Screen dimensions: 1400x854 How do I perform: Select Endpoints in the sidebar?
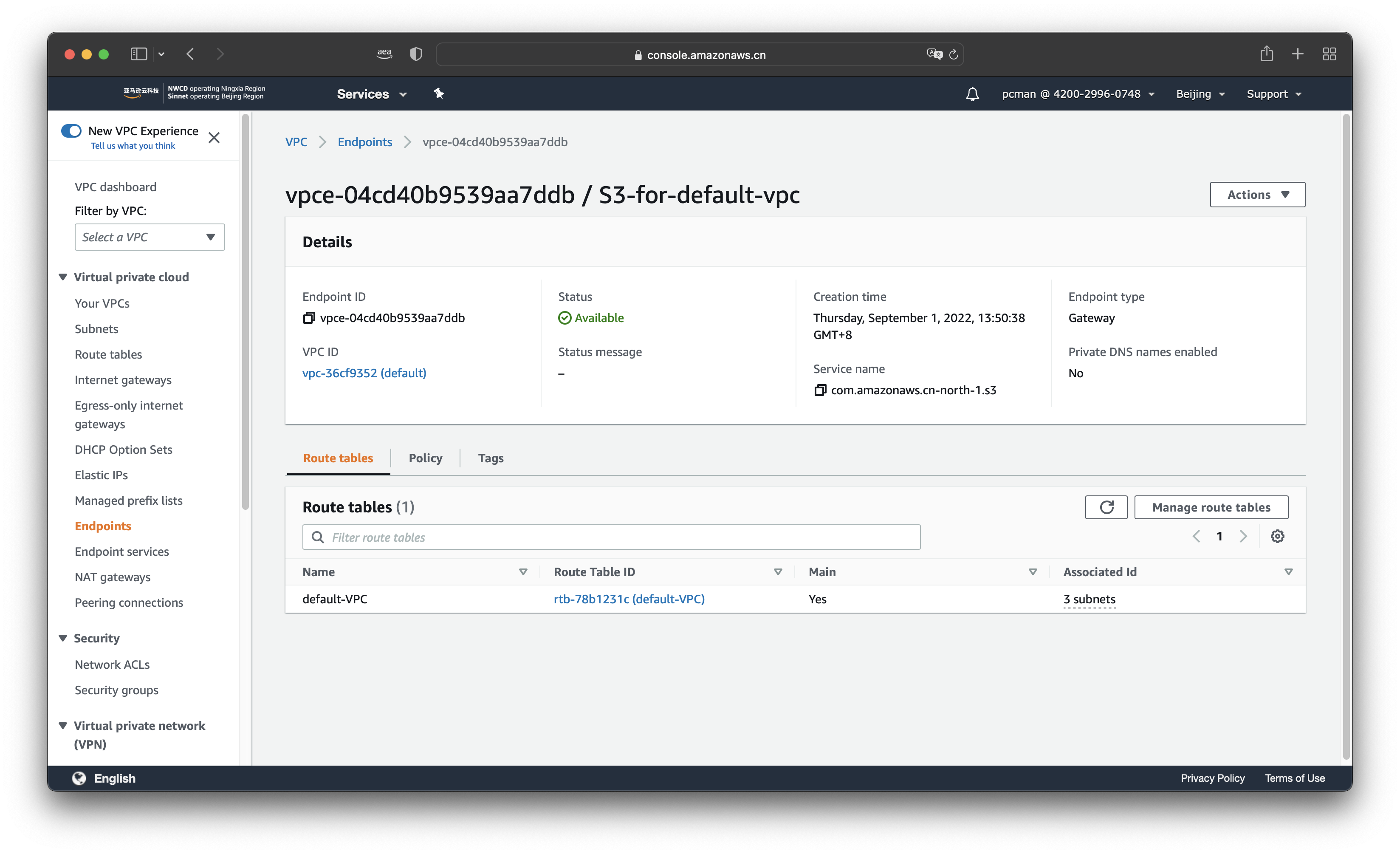coord(103,526)
